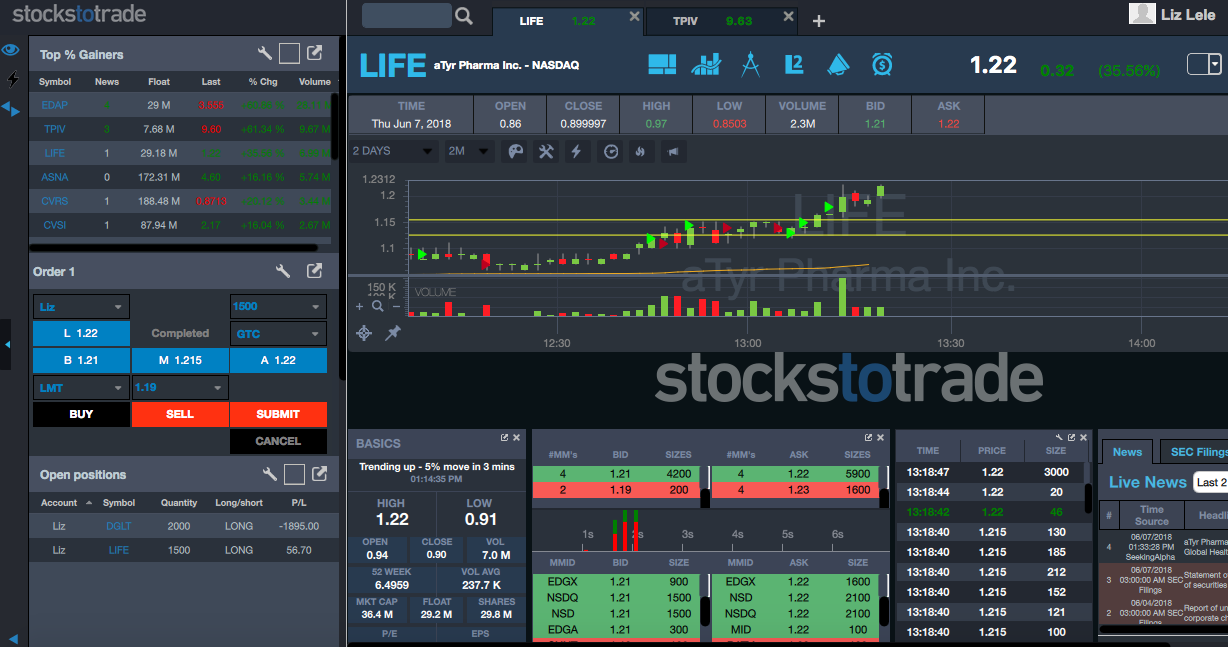Select the News tab
Image resolution: width=1228 pixels, height=647 pixels.
[1127, 452]
